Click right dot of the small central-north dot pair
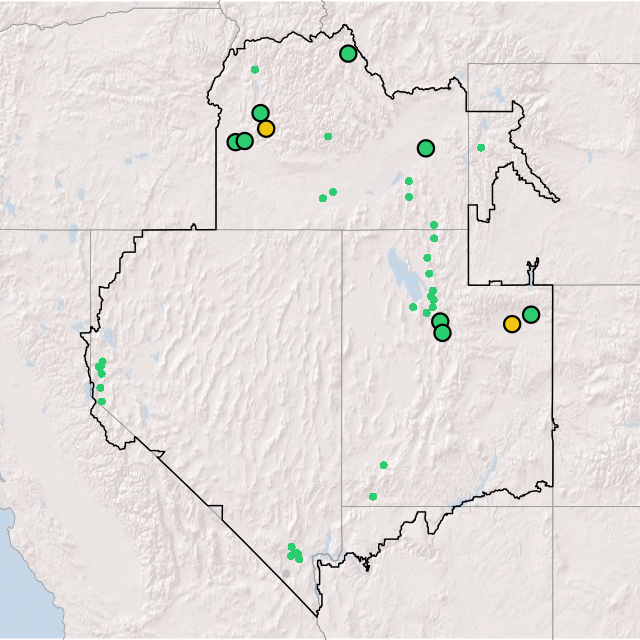640x640 pixels. point(333,192)
